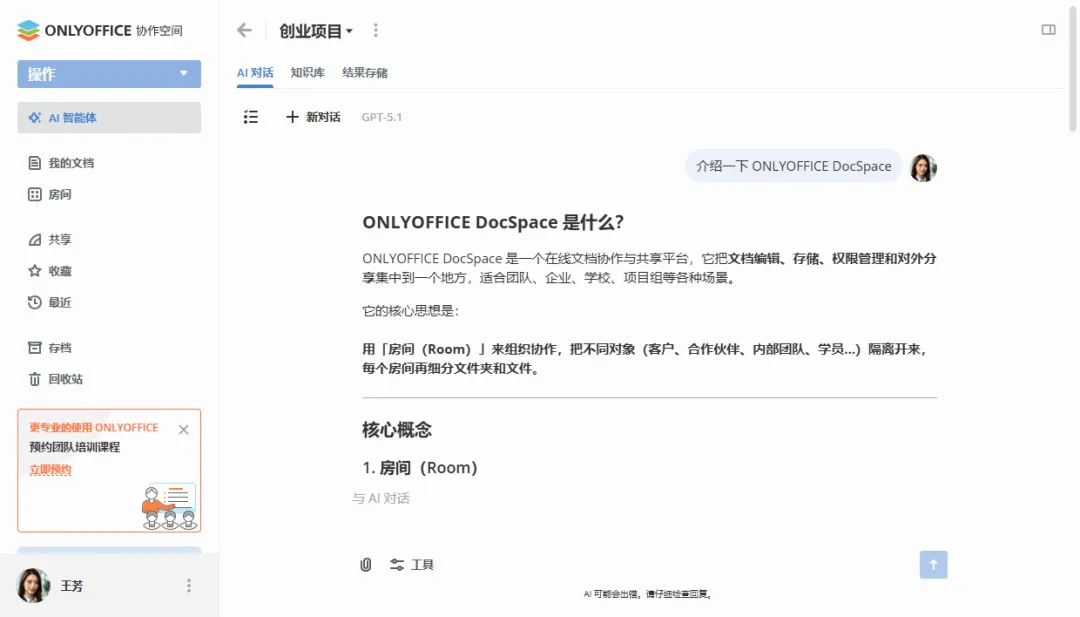Click the 房间 grid icon
The height and width of the screenshot is (617, 1080).
(34, 194)
